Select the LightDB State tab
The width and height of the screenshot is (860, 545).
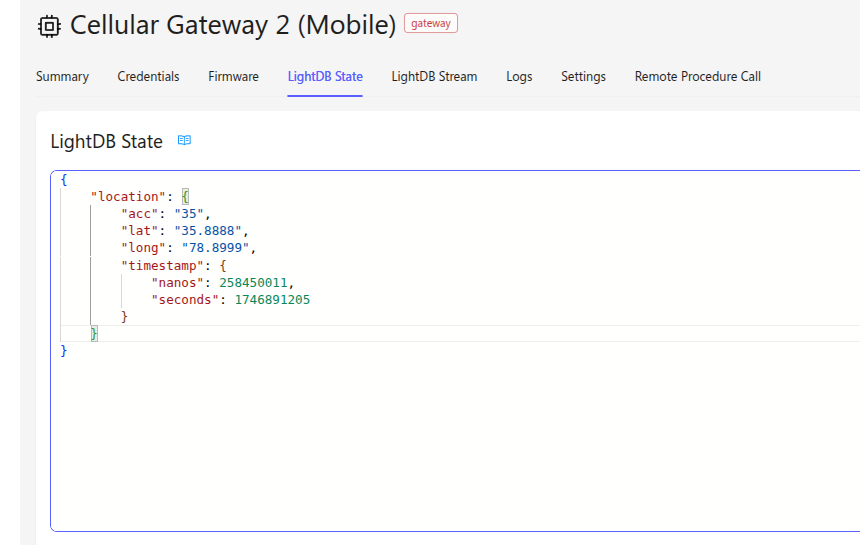[325, 77]
